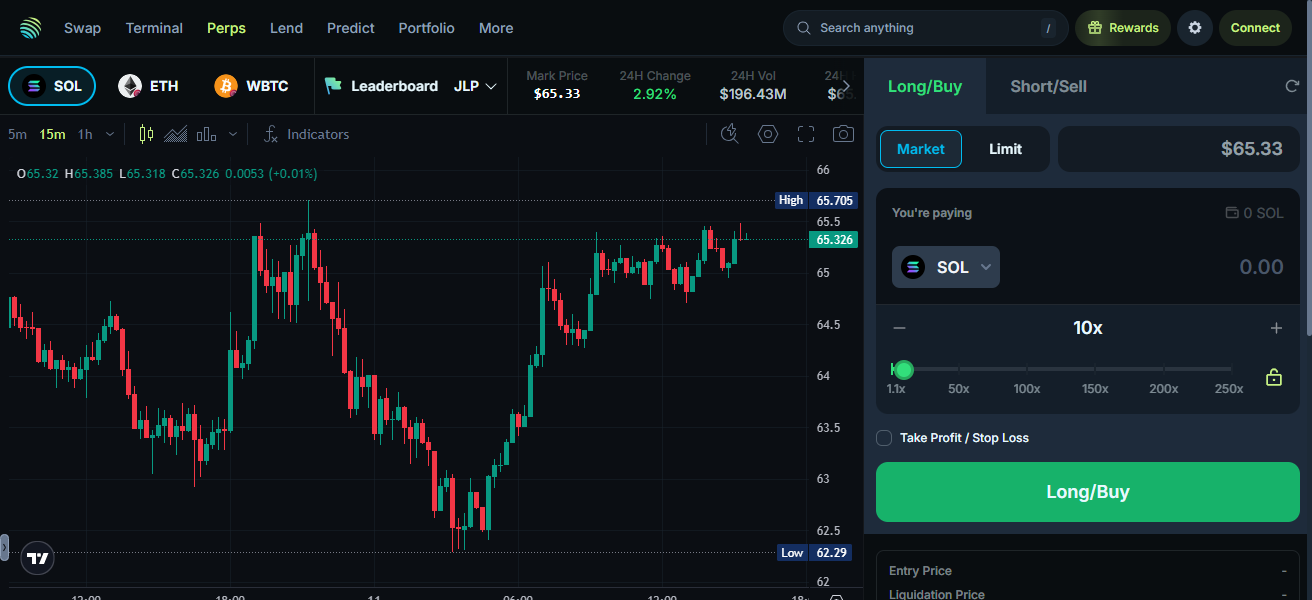
Task: Open the Perps page
Action: [226, 28]
